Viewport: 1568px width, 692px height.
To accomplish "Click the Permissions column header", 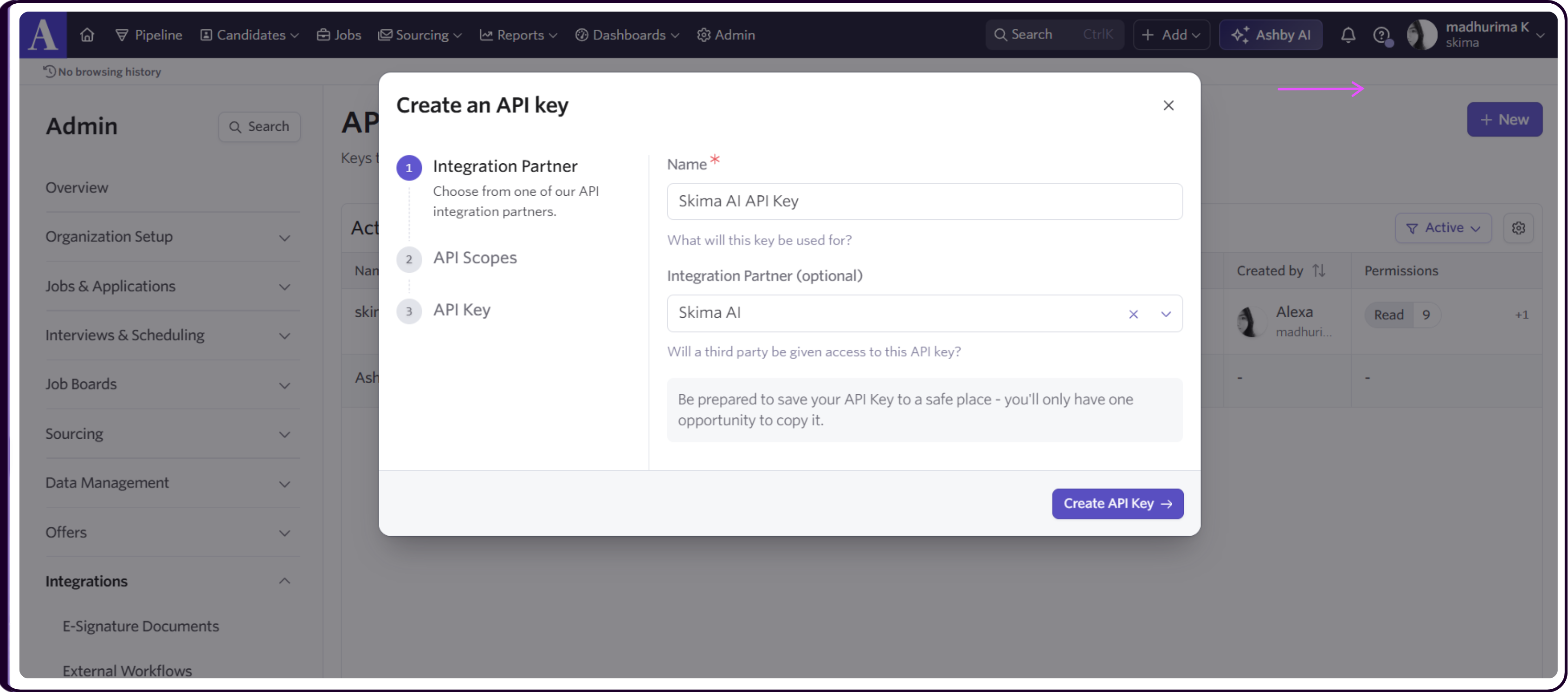I will click(x=1401, y=271).
